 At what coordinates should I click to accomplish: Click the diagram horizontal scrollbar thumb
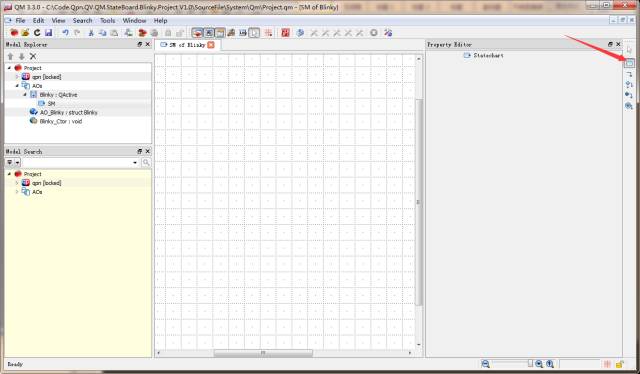pyautogui.click(x=263, y=352)
